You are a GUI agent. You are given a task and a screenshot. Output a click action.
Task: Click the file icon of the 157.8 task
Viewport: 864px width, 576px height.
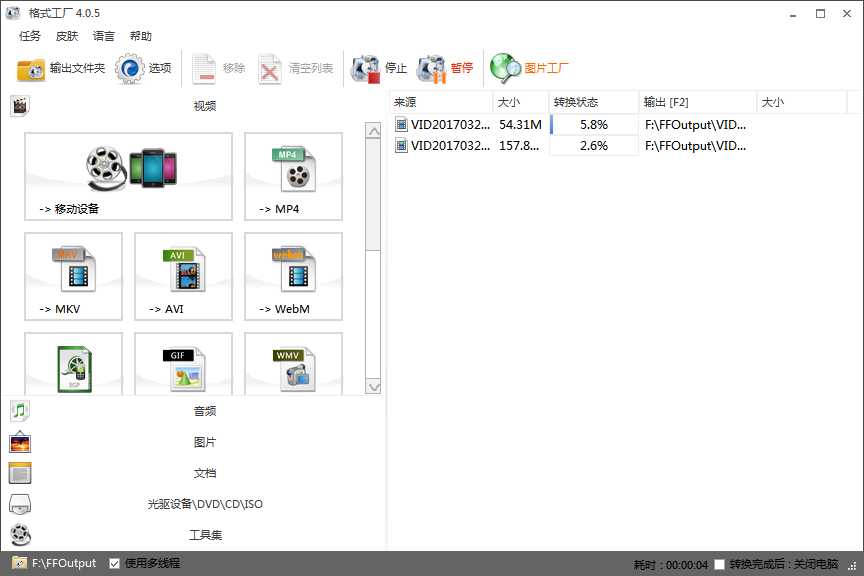coord(401,146)
